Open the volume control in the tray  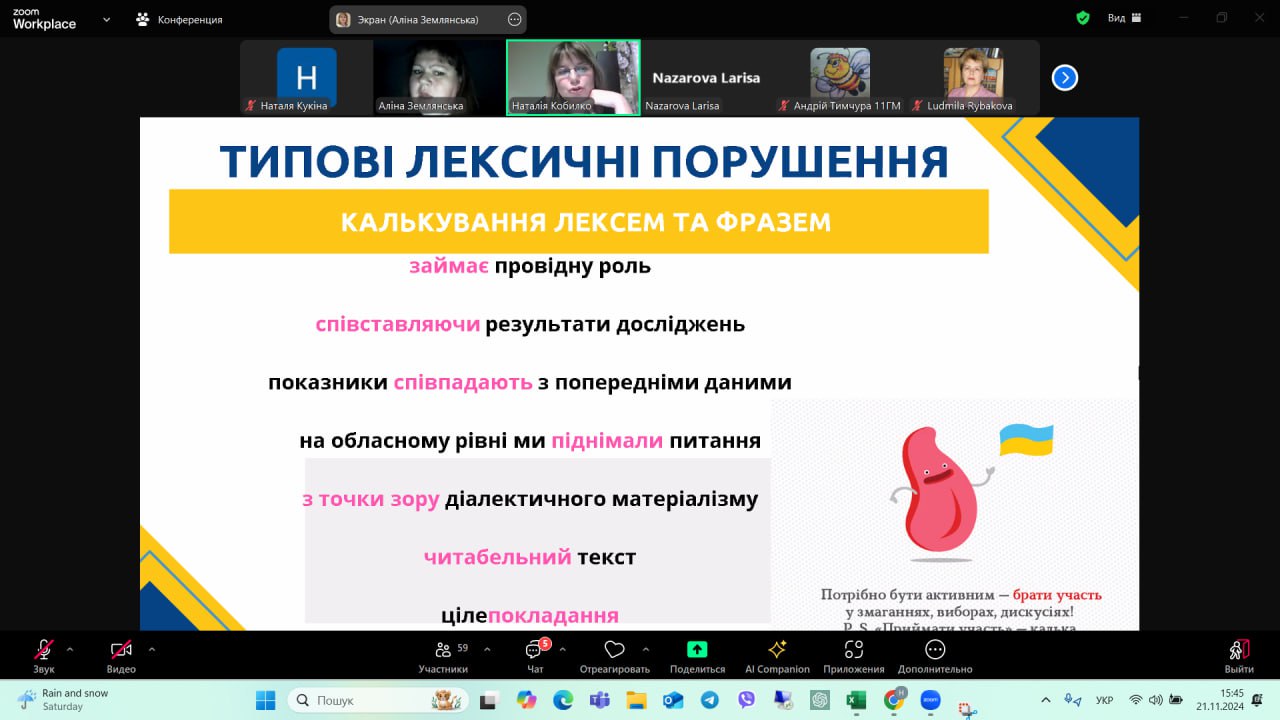[1156, 700]
